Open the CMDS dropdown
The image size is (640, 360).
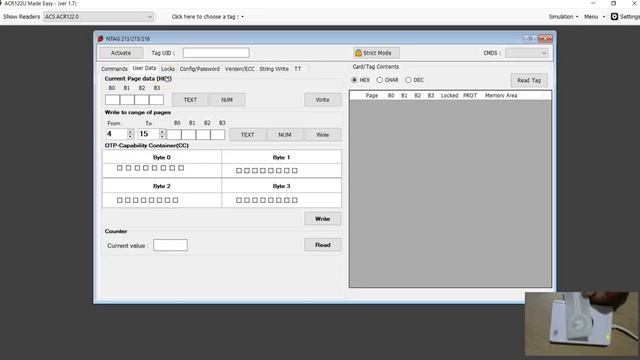click(x=526, y=53)
